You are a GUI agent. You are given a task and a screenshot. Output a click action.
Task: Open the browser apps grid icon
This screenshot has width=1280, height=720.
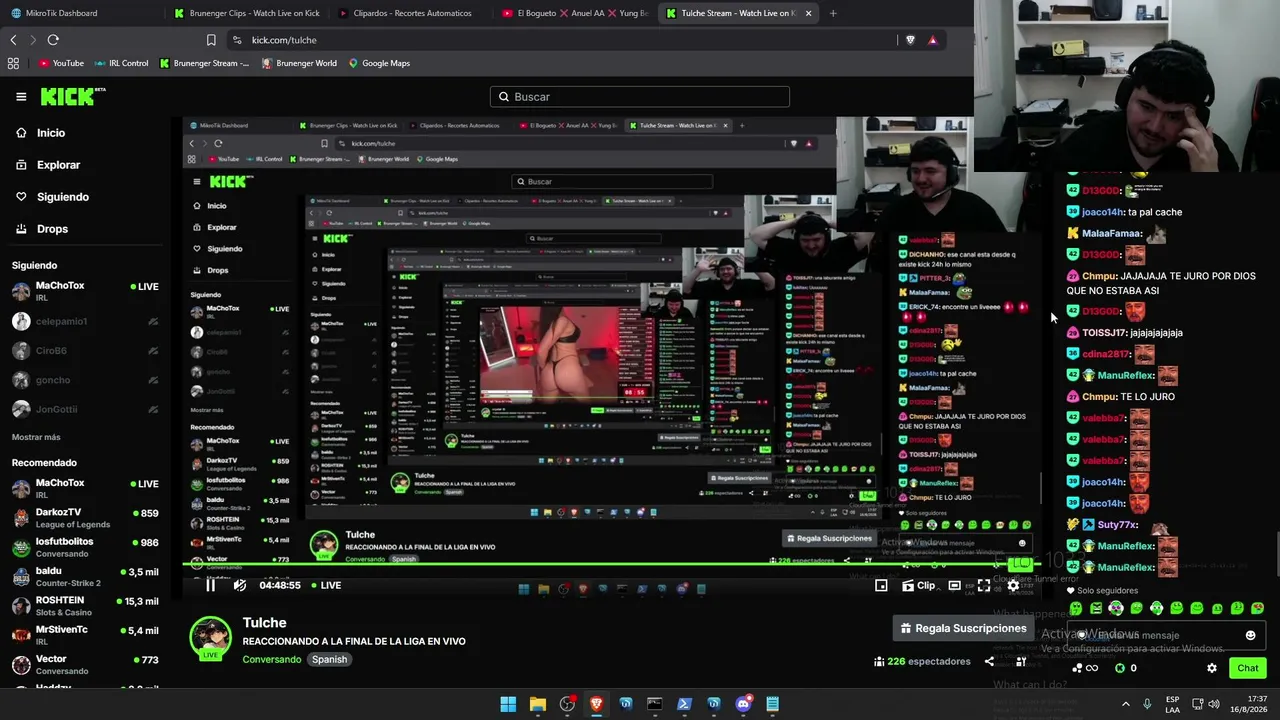tap(13, 63)
